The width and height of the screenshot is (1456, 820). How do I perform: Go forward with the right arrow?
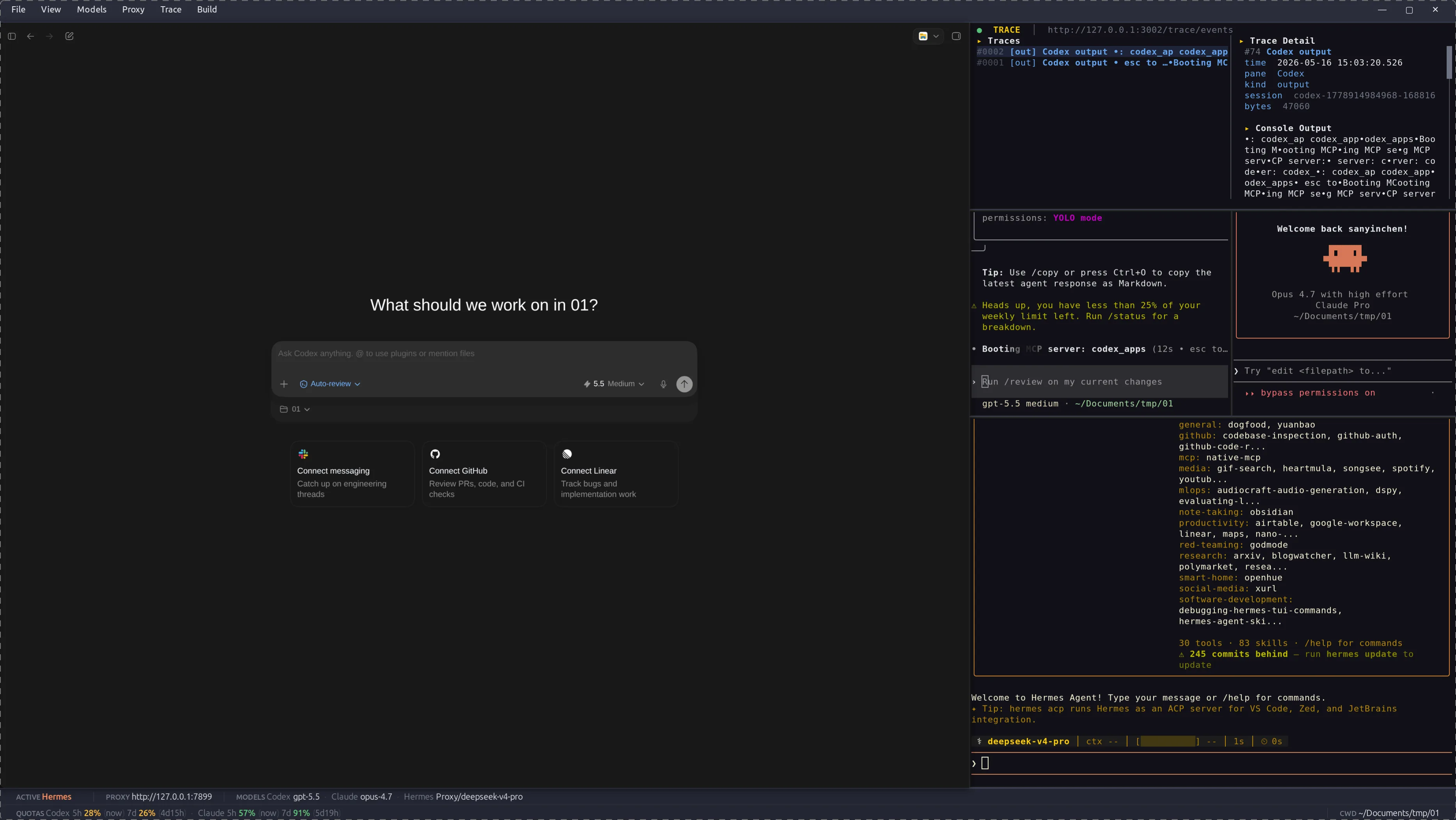[50, 36]
